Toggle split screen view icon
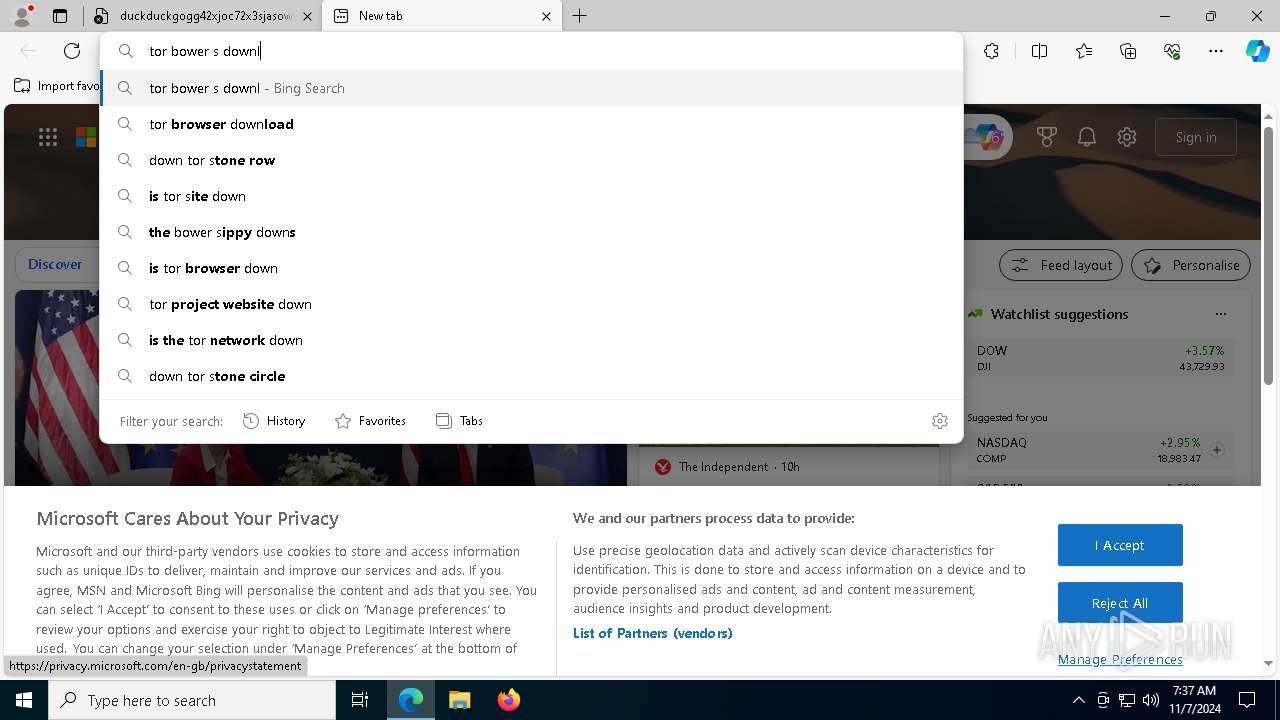 coord(1039,51)
